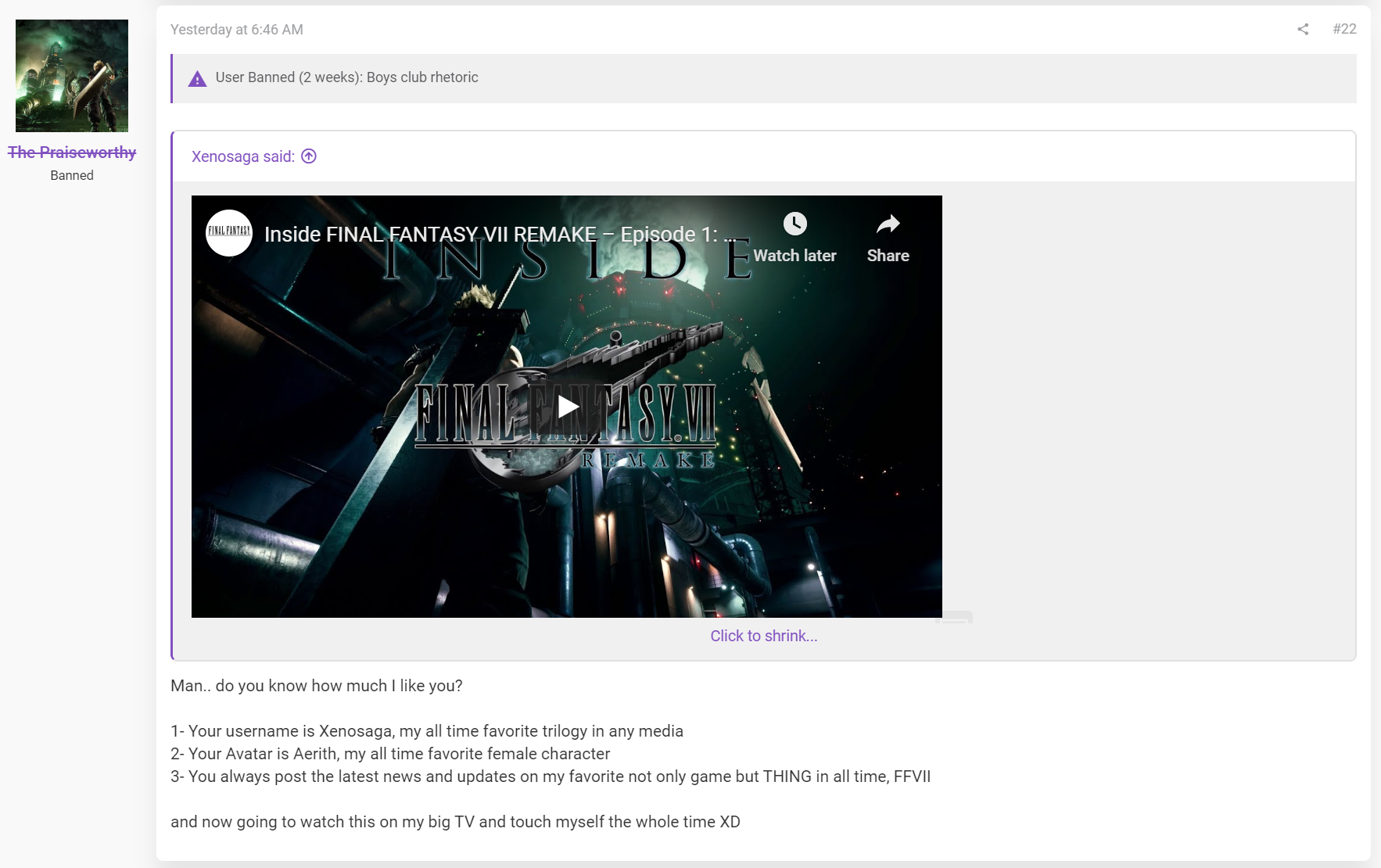
Task: Play the Final Fantasy VII Remake video
Action: 567,407
